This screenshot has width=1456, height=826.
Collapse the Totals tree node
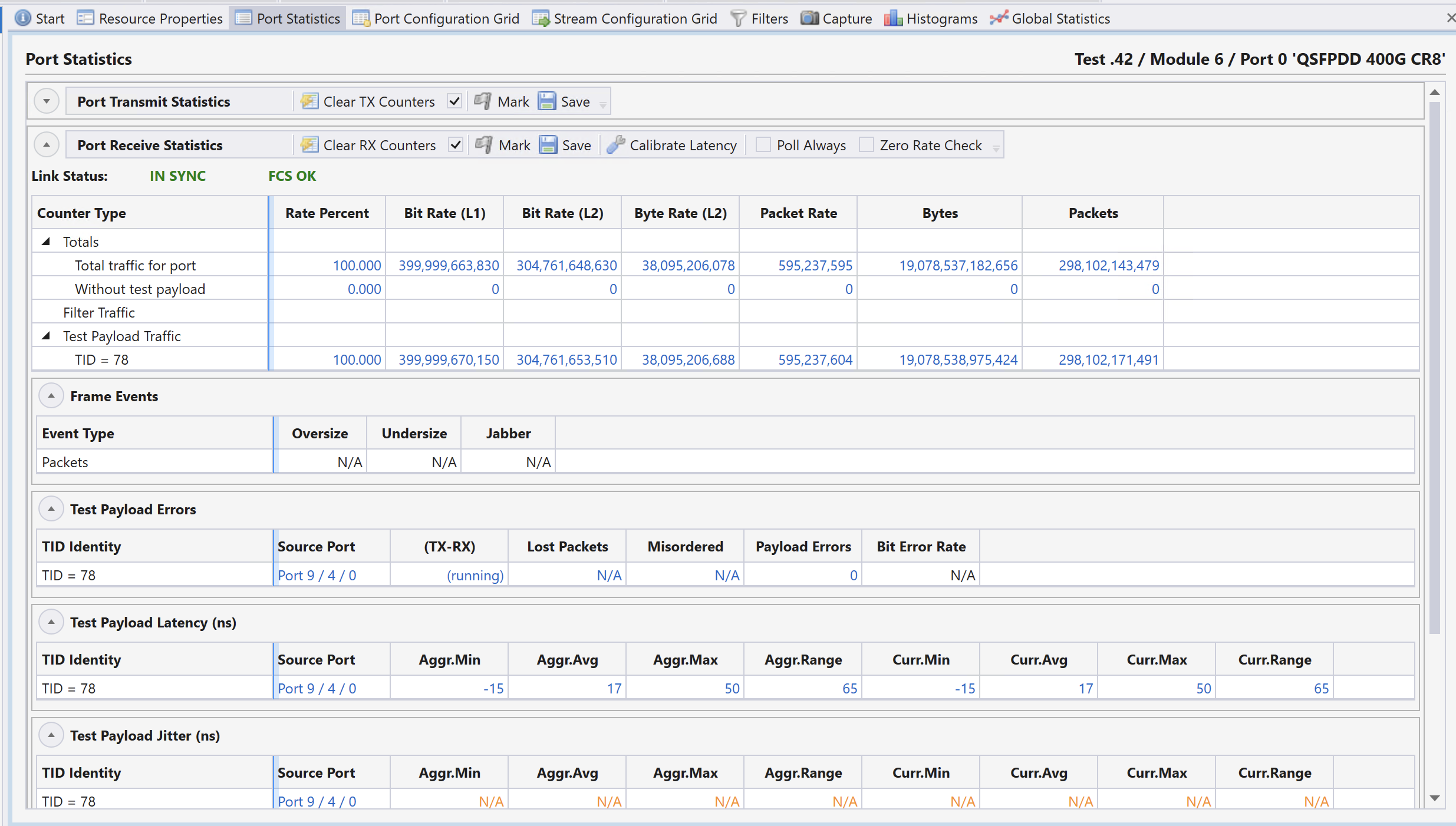[46, 242]
